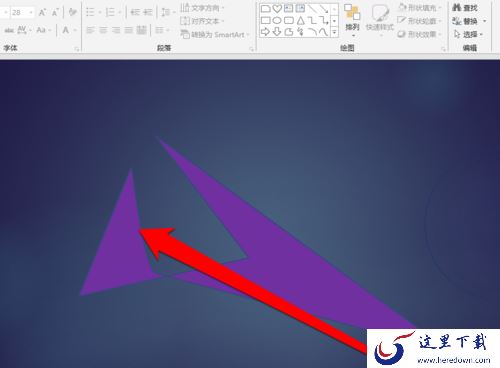Select the triangle shape tool
The width and height of the screenshot is (500, 368).
pos(301,21)
